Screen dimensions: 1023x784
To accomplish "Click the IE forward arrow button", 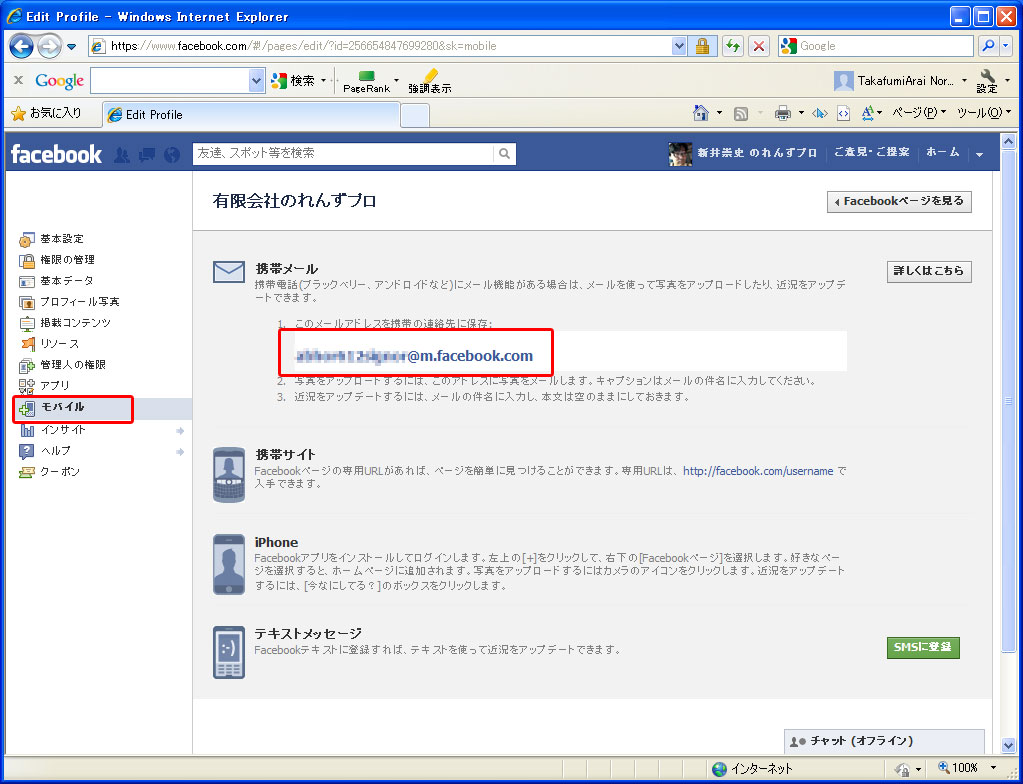I will (x=49, y=46).
